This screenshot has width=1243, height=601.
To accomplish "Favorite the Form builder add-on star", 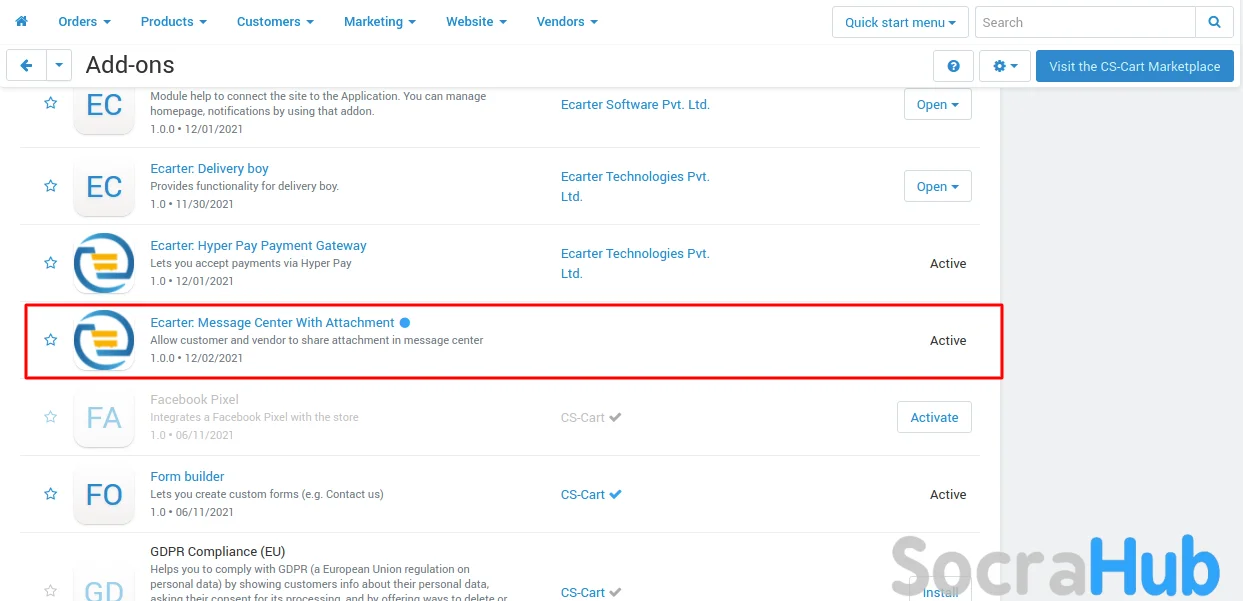I will click(50, 494).
